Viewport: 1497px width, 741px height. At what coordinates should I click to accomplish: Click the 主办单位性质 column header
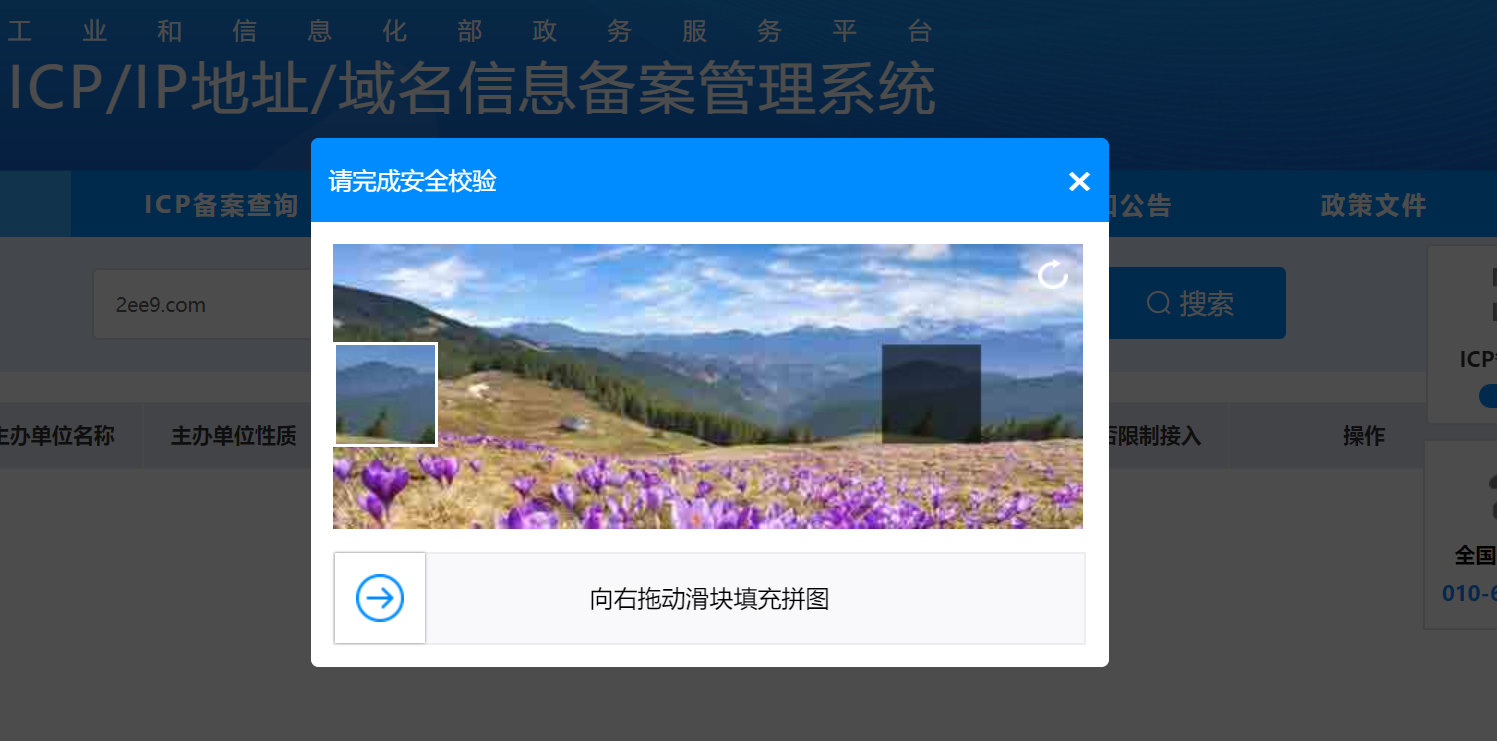pos(234,436)
